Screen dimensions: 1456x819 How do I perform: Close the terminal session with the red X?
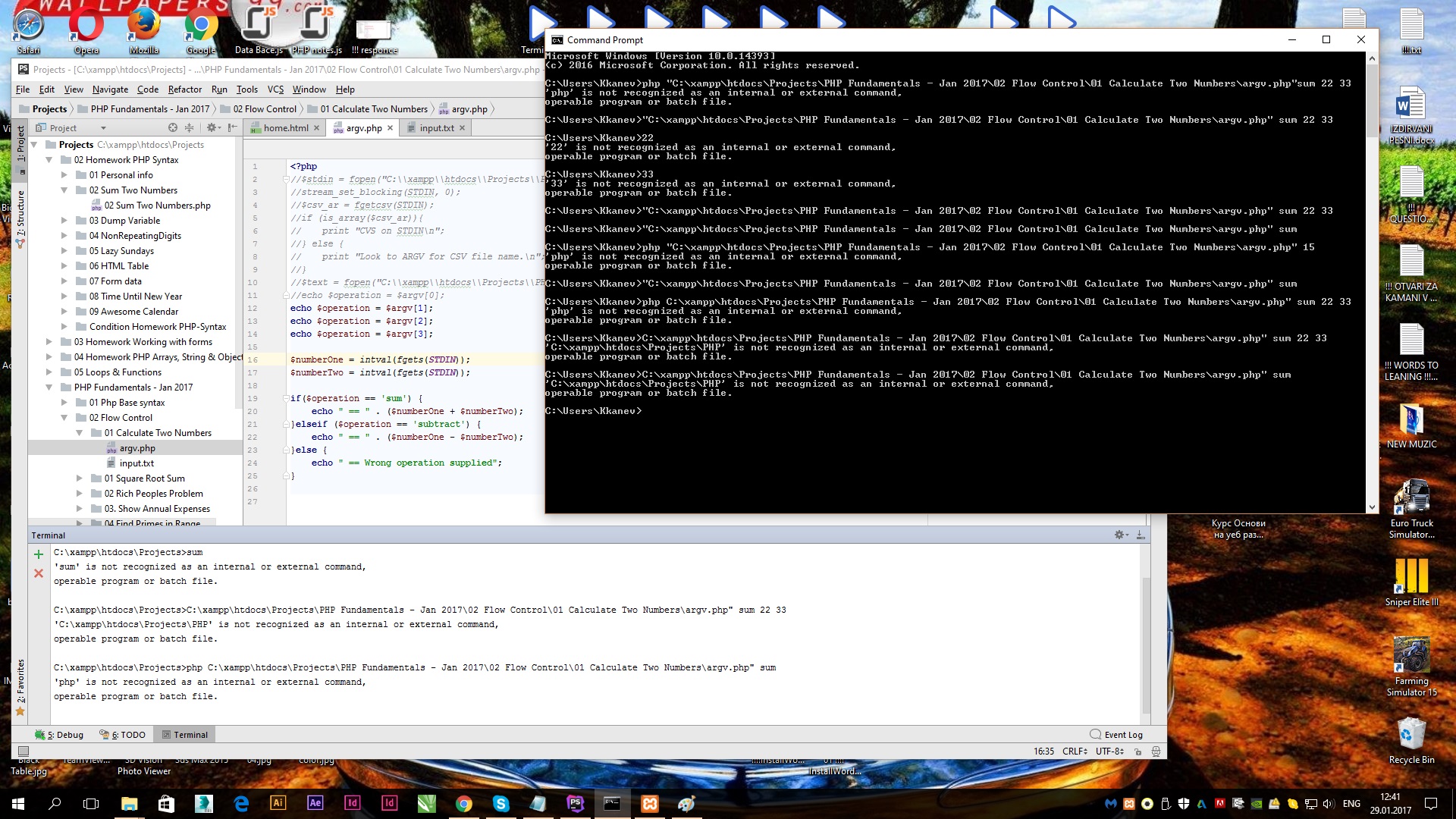point(39,573)
